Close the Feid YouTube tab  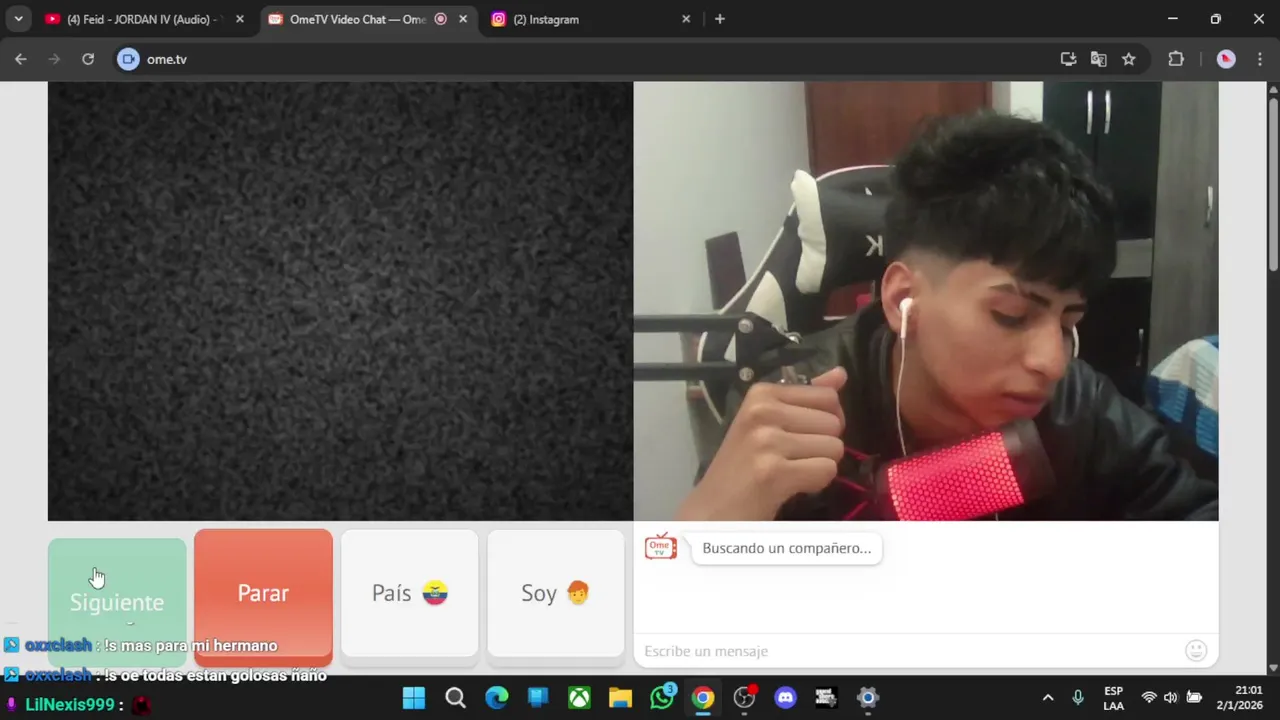239,19
